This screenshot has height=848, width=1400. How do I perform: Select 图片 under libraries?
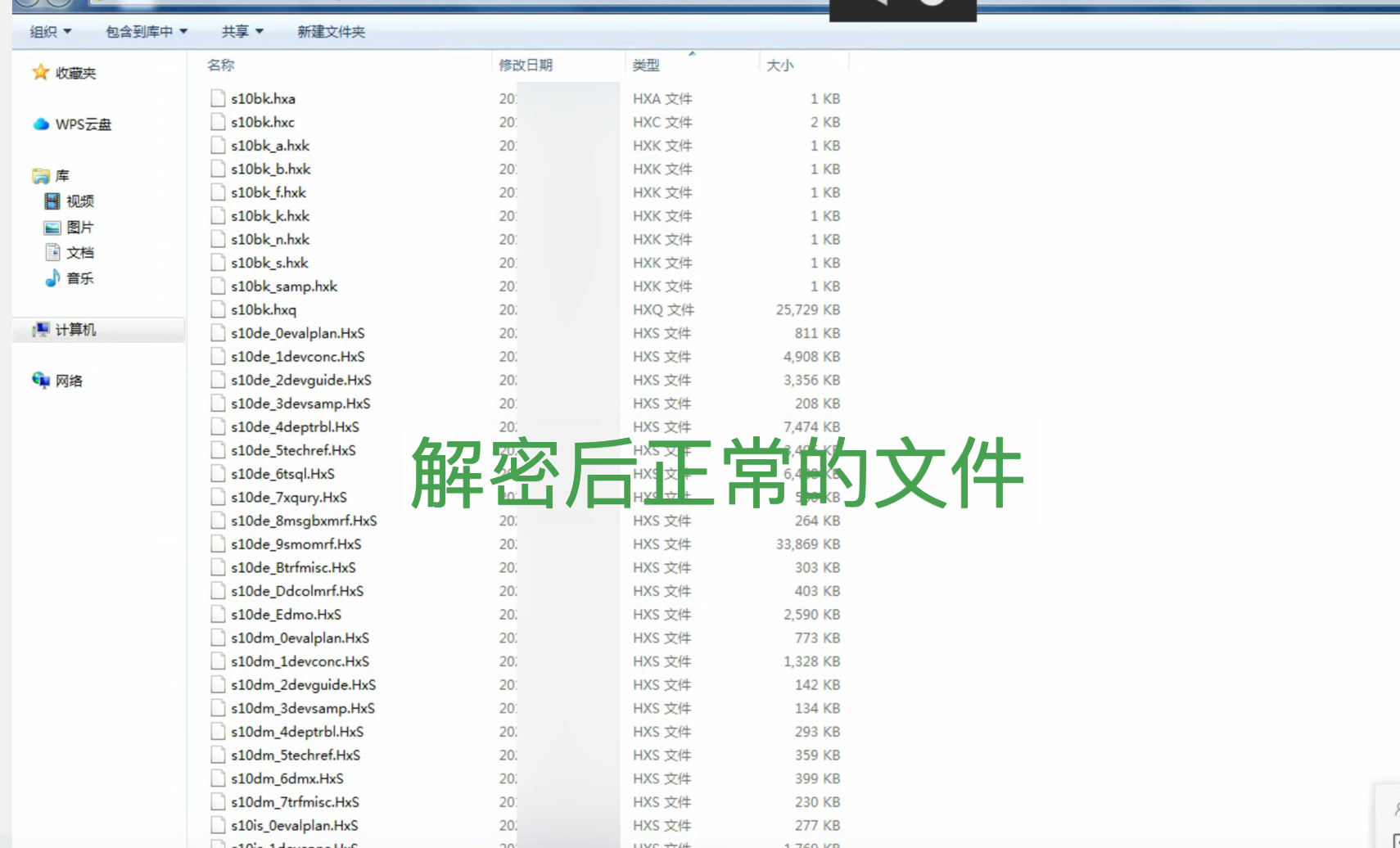coord(80,228)
